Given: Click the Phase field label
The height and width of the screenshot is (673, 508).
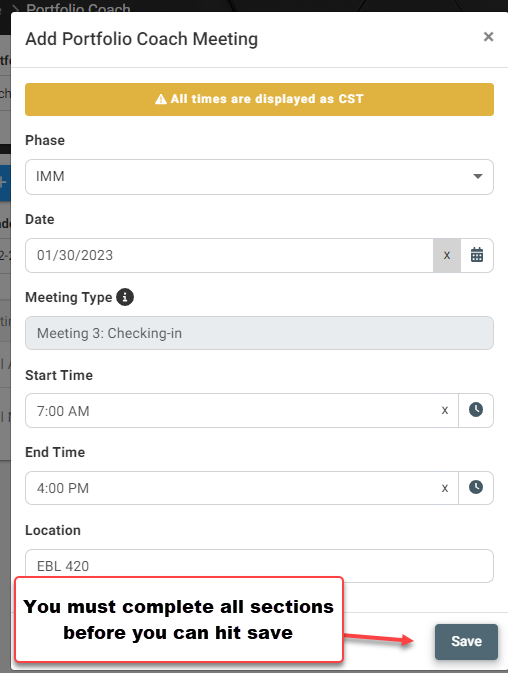Looking at the screenshot, I should 45,140.
